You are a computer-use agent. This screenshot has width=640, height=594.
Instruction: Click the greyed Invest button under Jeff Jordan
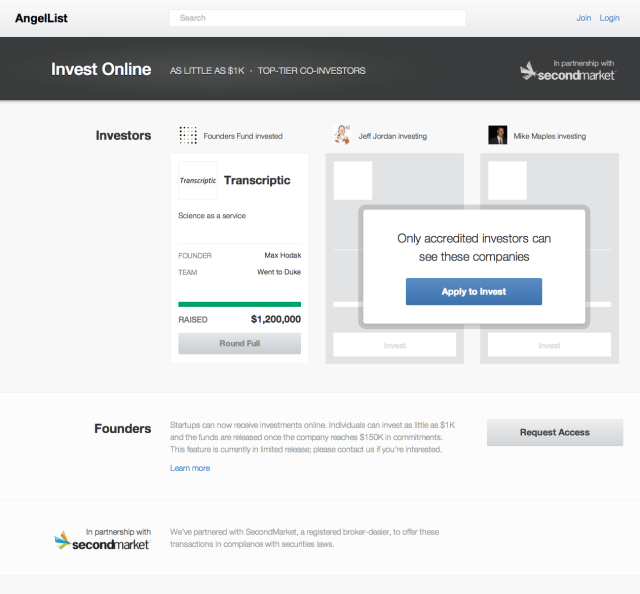[395, 345]
